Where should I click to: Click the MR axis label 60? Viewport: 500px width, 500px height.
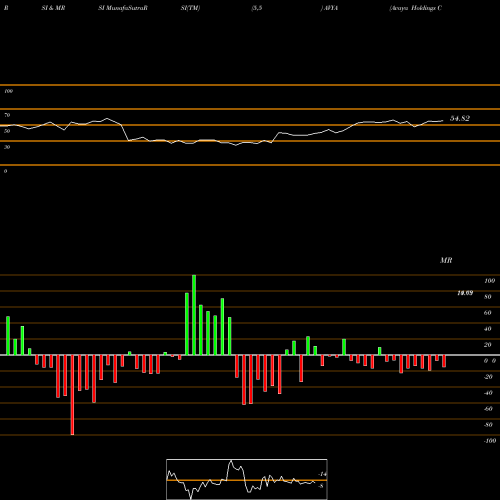(488, 313)
